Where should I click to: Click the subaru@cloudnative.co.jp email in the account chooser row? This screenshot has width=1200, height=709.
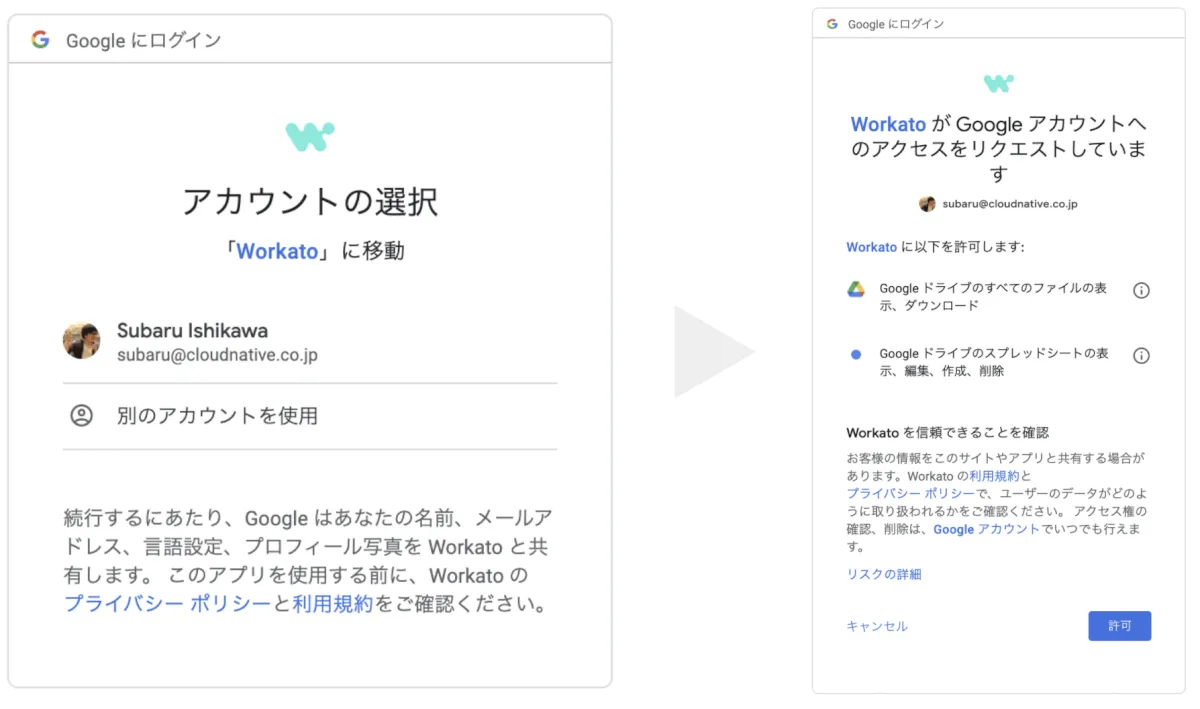click(217, 355)
